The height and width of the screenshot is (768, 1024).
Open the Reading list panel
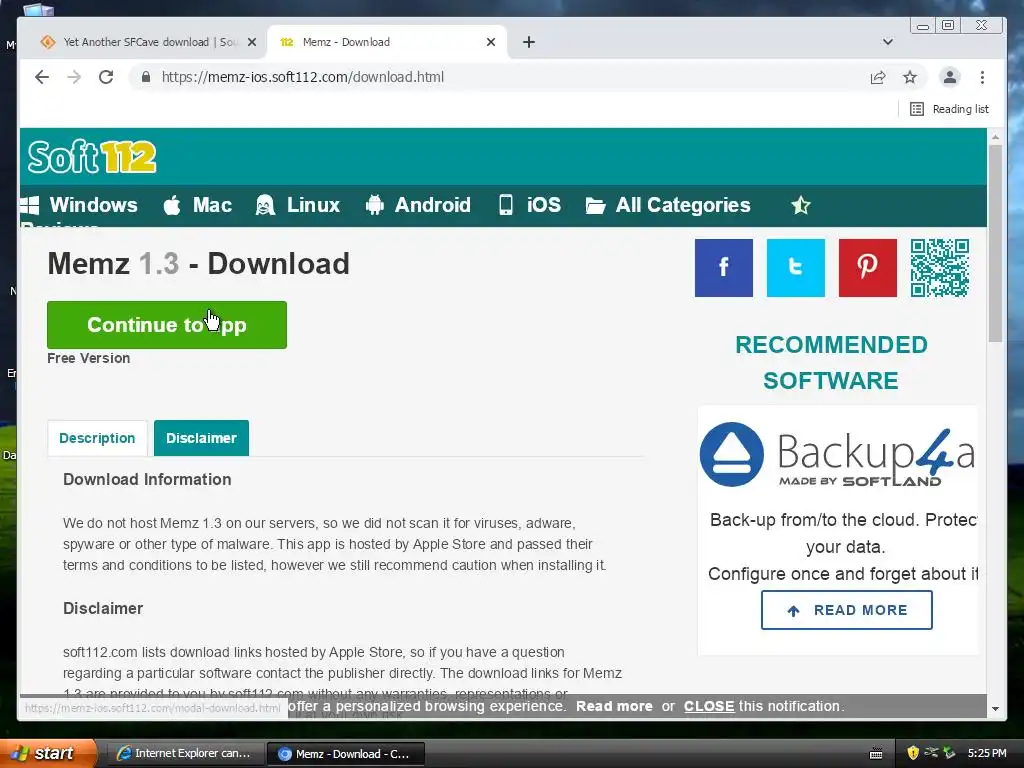[x=950, y=109]
